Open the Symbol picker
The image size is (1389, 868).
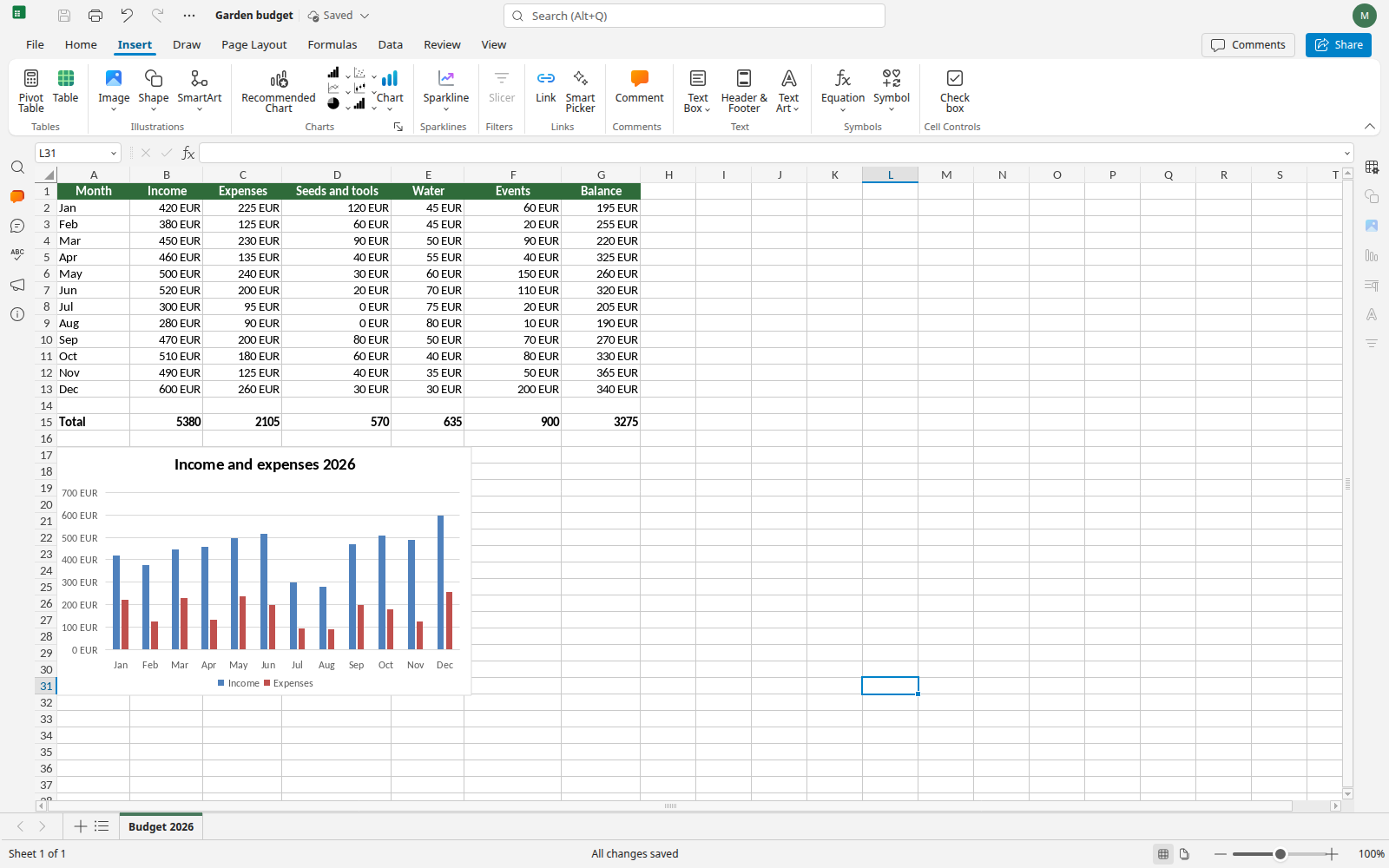coord(892,90)
